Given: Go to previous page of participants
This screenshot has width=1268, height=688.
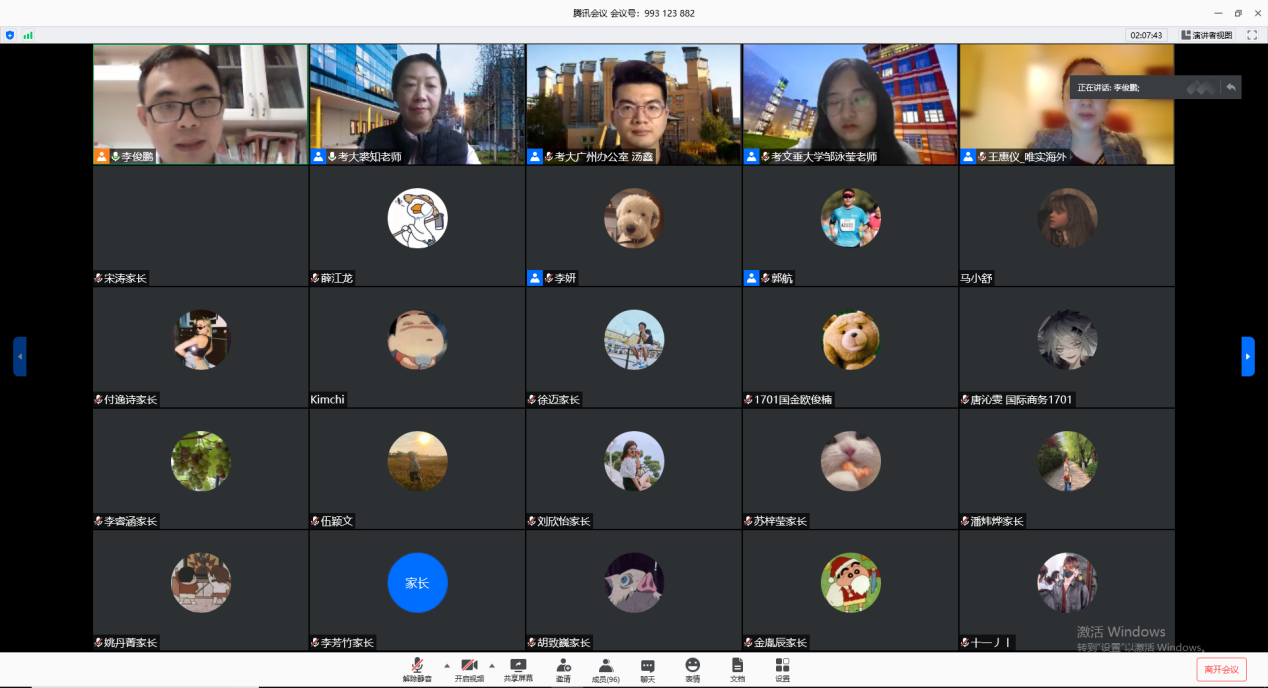Looking at the screenshot, I should click(x=20, y=356).
